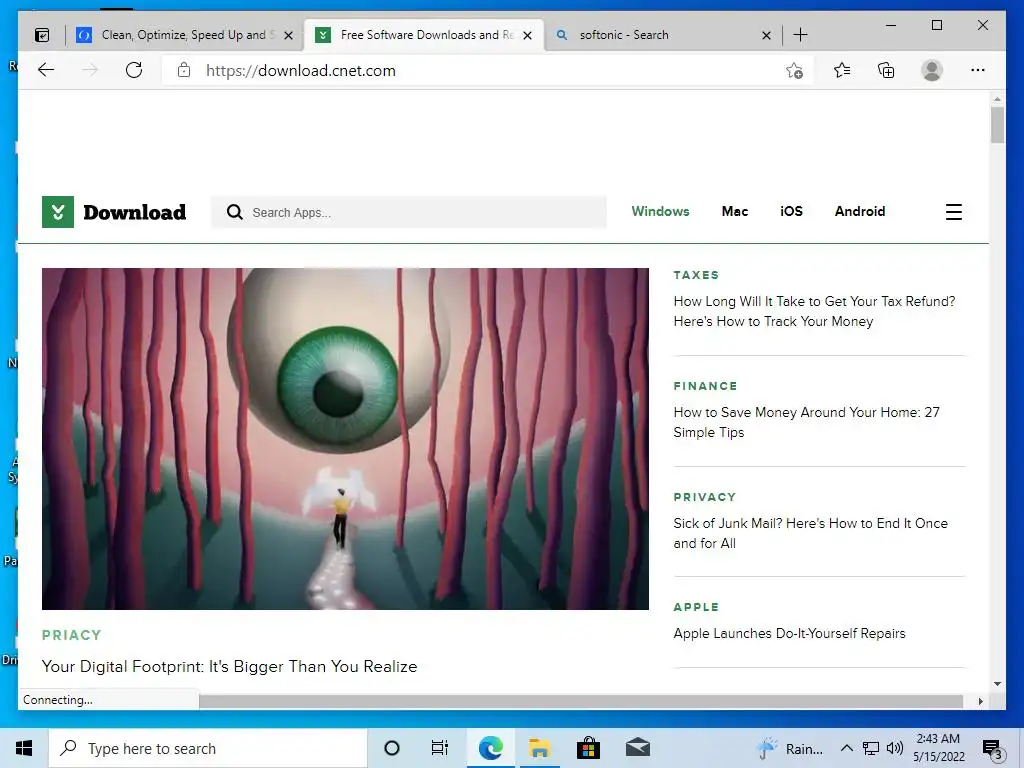The image size is (1024, 768).
Task: Click the PRIVACY category label in sidebar
Action: (x=705, y=497)
